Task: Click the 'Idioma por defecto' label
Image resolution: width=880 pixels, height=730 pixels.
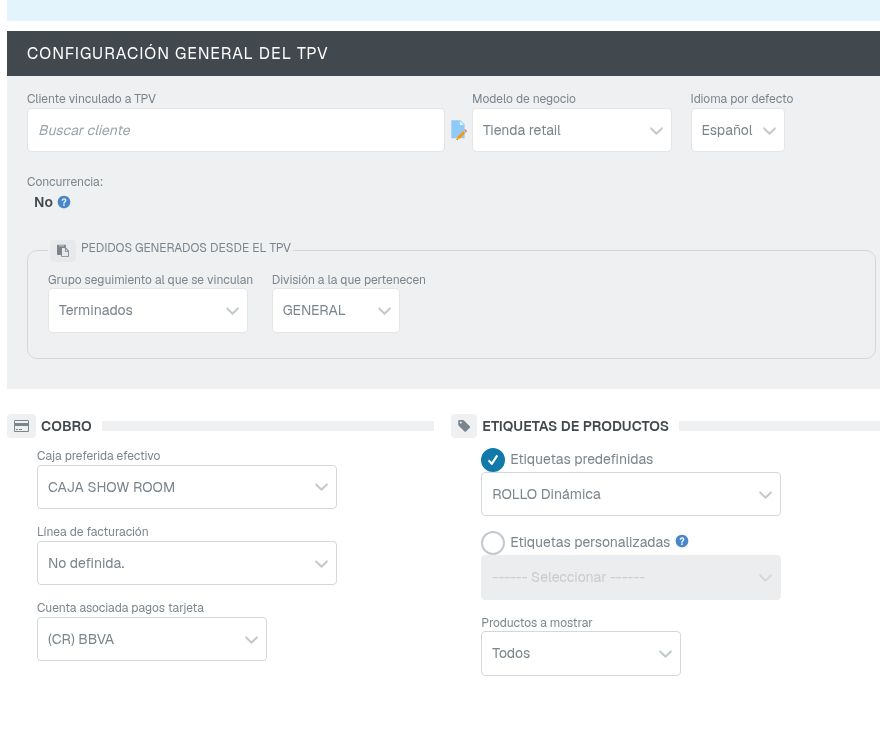Action: click(741, 99)
